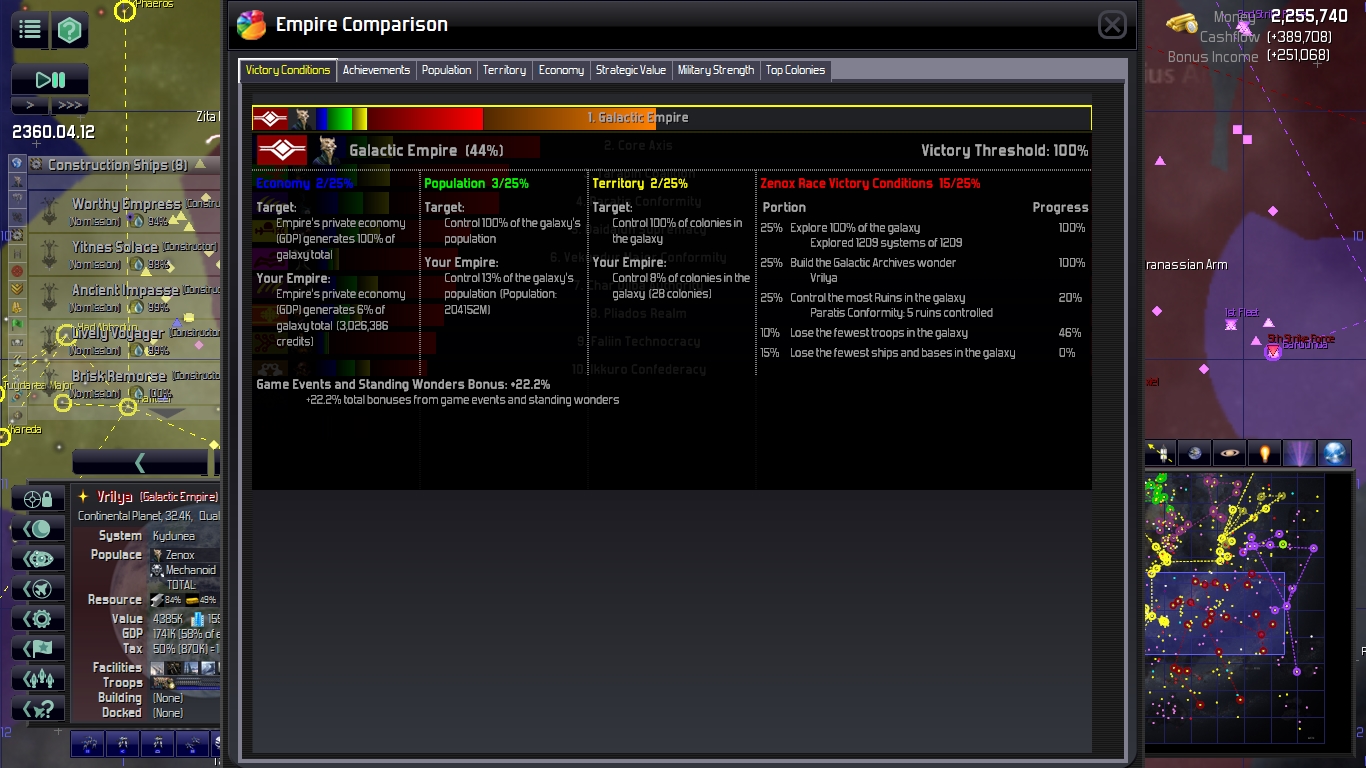Zoom map to sector view with star icon

(x=1265, y=453)
